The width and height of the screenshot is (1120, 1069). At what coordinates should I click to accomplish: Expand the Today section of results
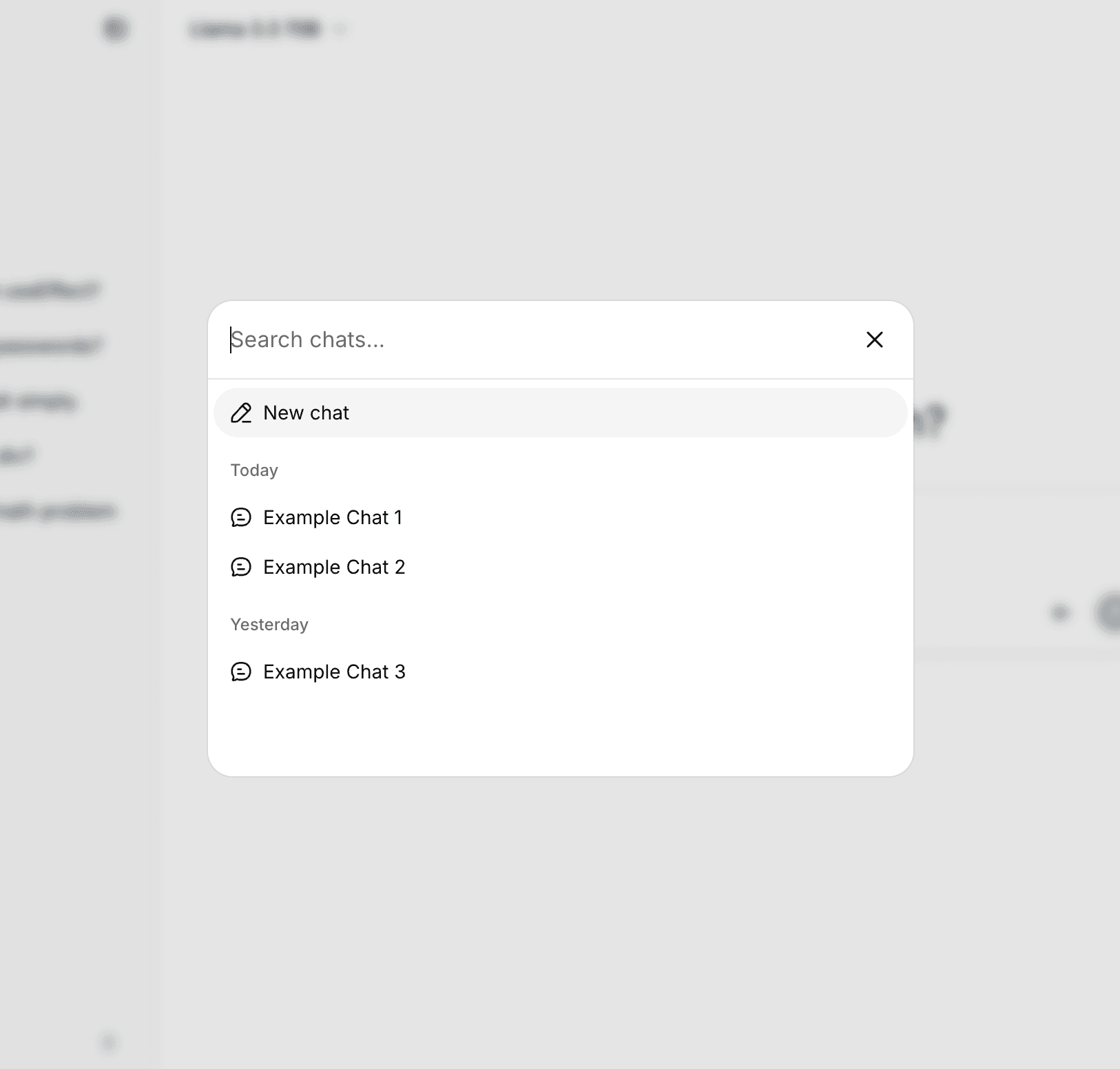pyautogui.click(x=253, y=470)
